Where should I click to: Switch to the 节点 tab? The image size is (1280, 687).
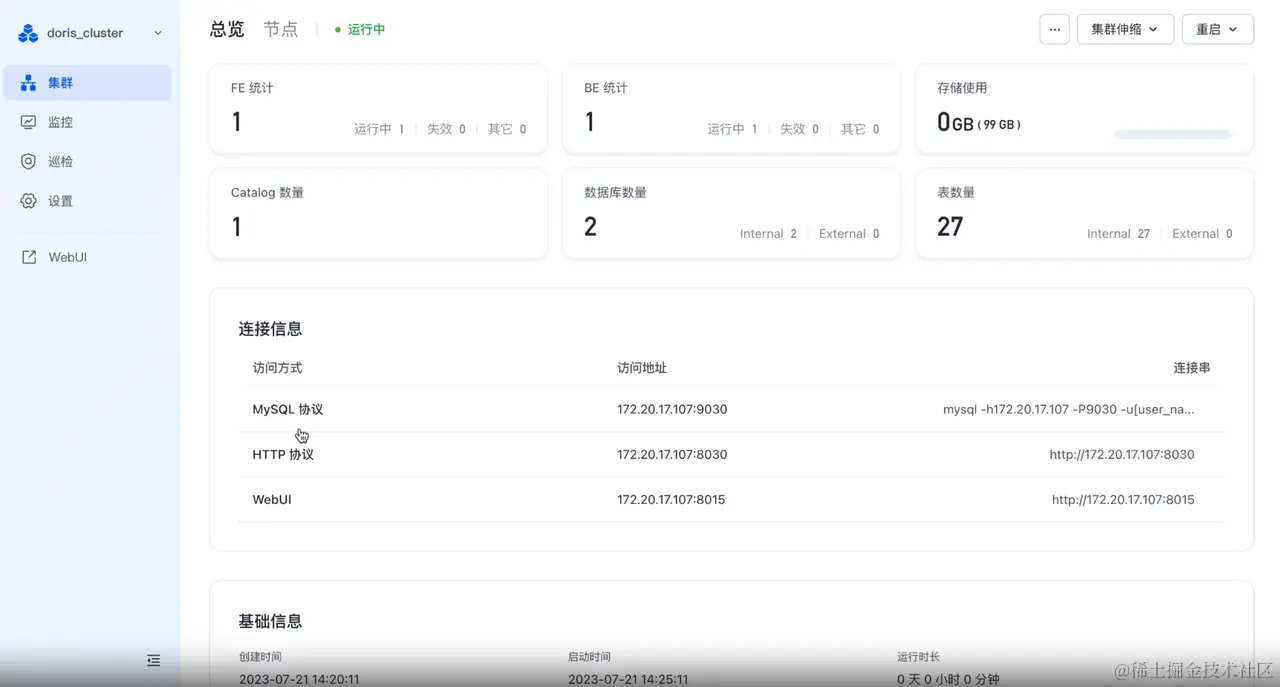281,29
